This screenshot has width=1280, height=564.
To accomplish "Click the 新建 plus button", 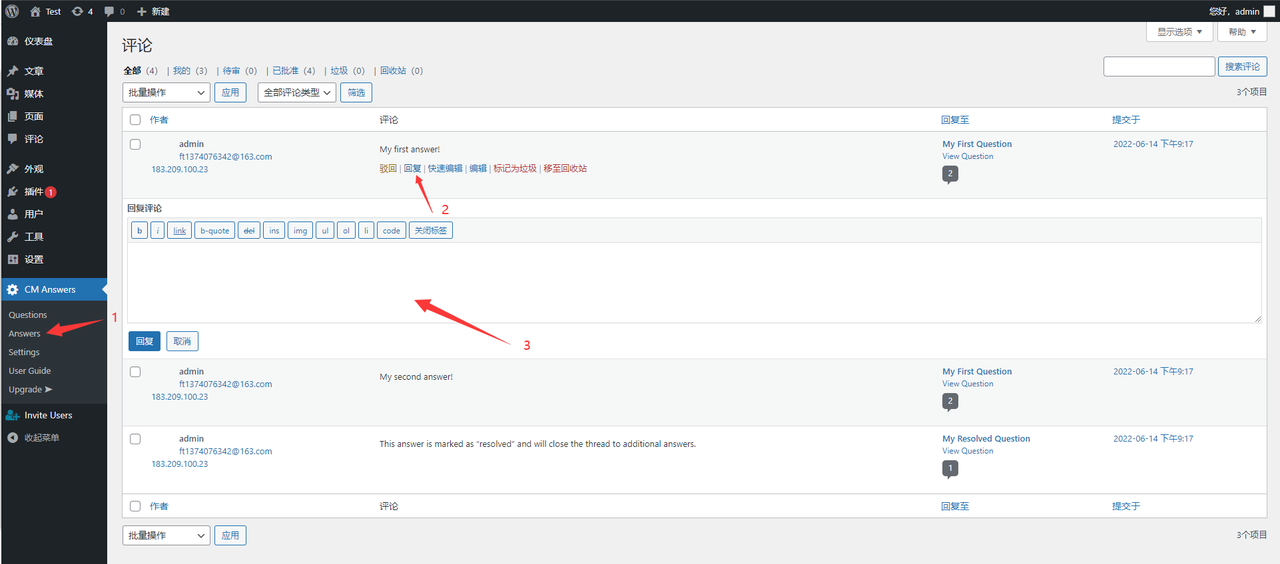I will (x=153, y=11).
